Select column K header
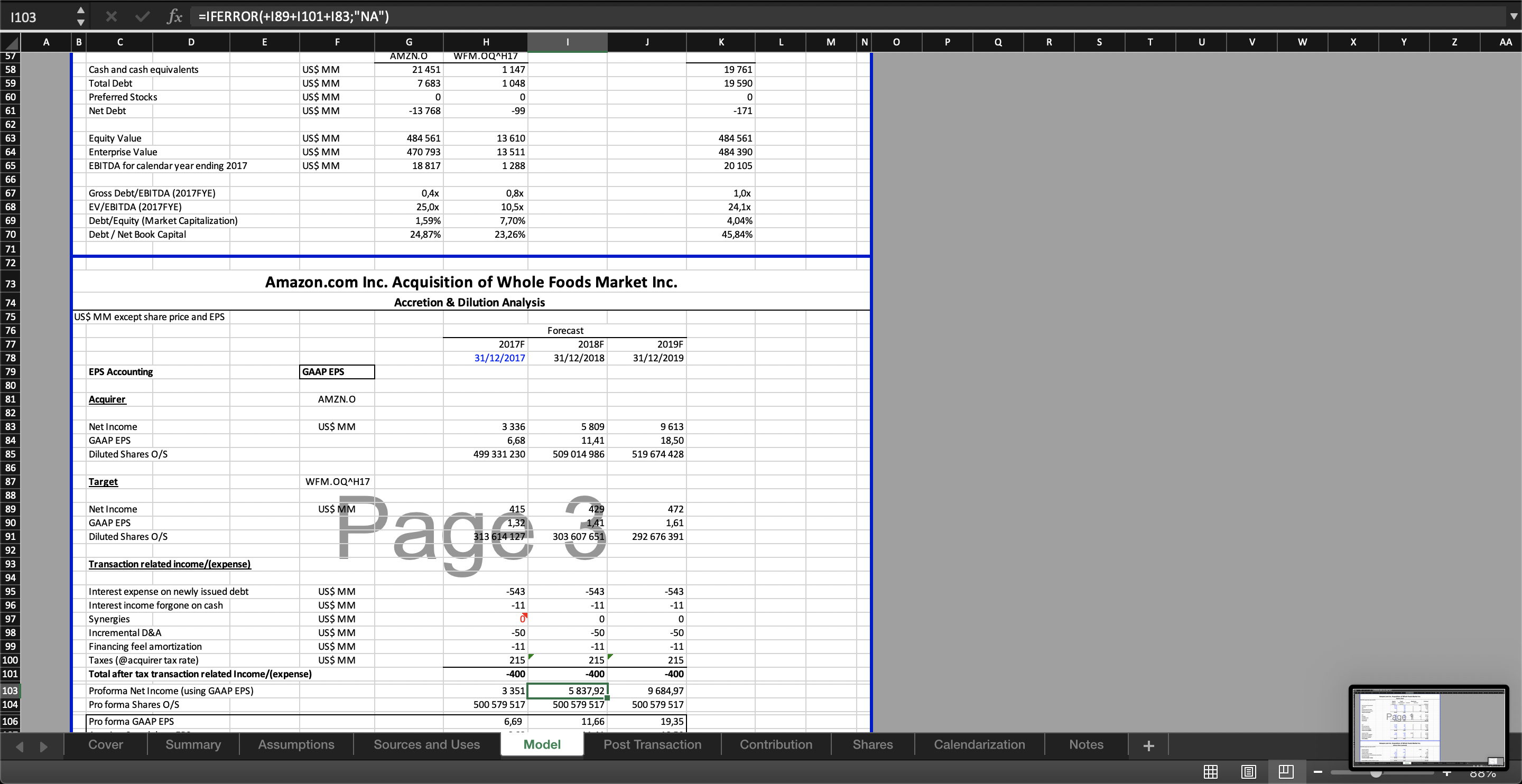The width and height of the screenshot is (1522, 784). 721,42
